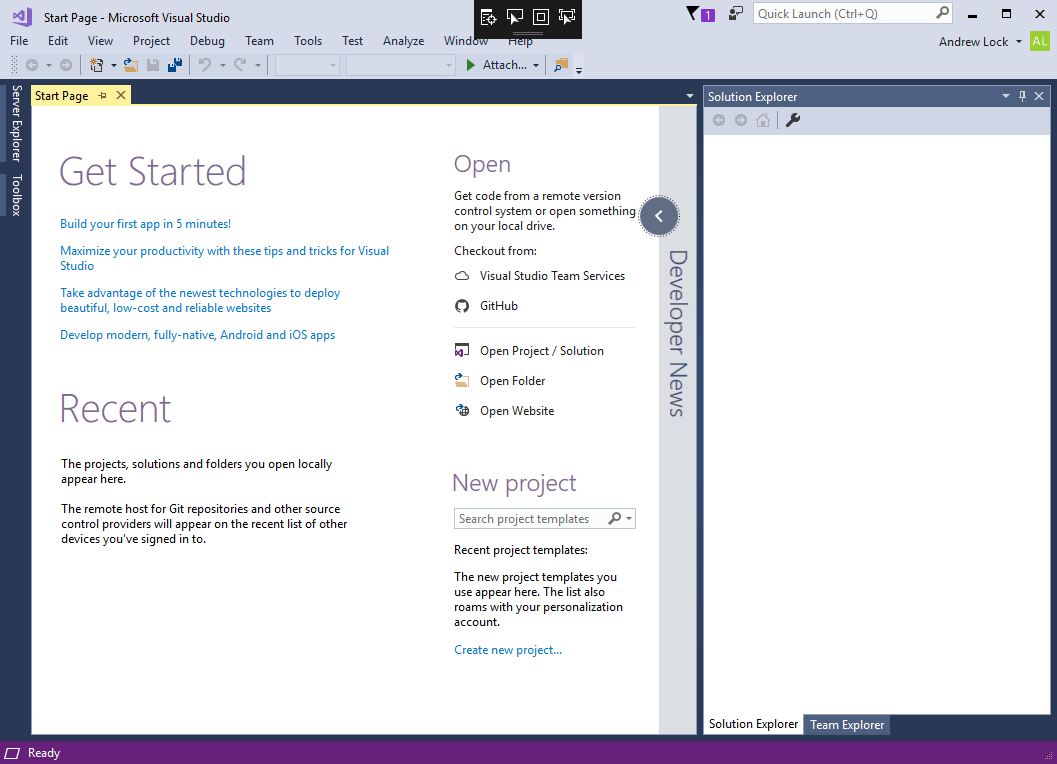Expand the Developer News panel arrow

point(659,216)
